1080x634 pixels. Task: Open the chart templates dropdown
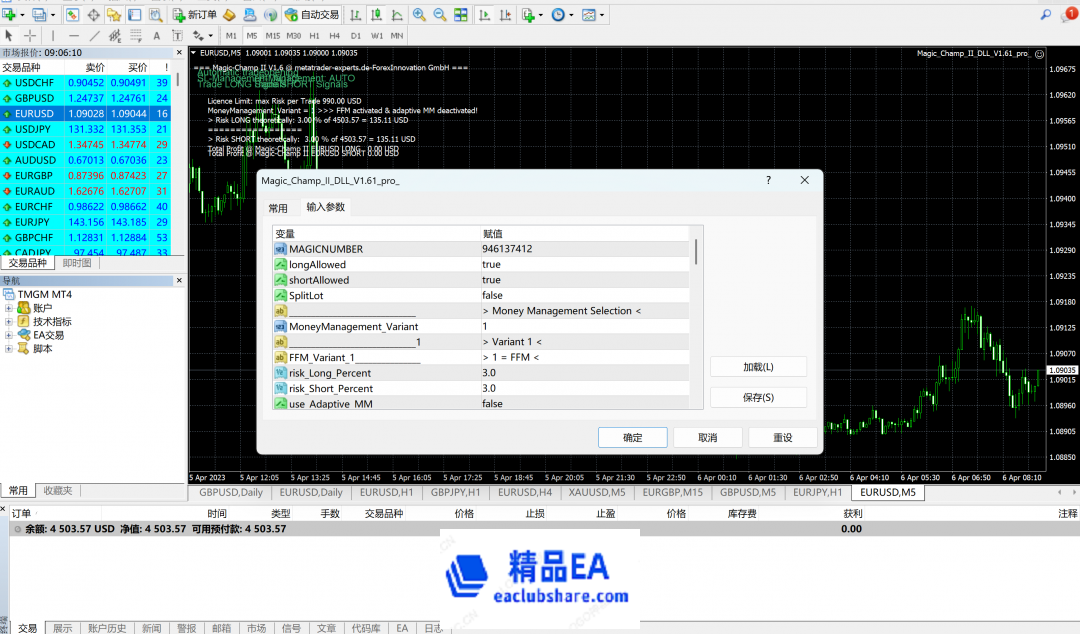[x=601, y=15]
